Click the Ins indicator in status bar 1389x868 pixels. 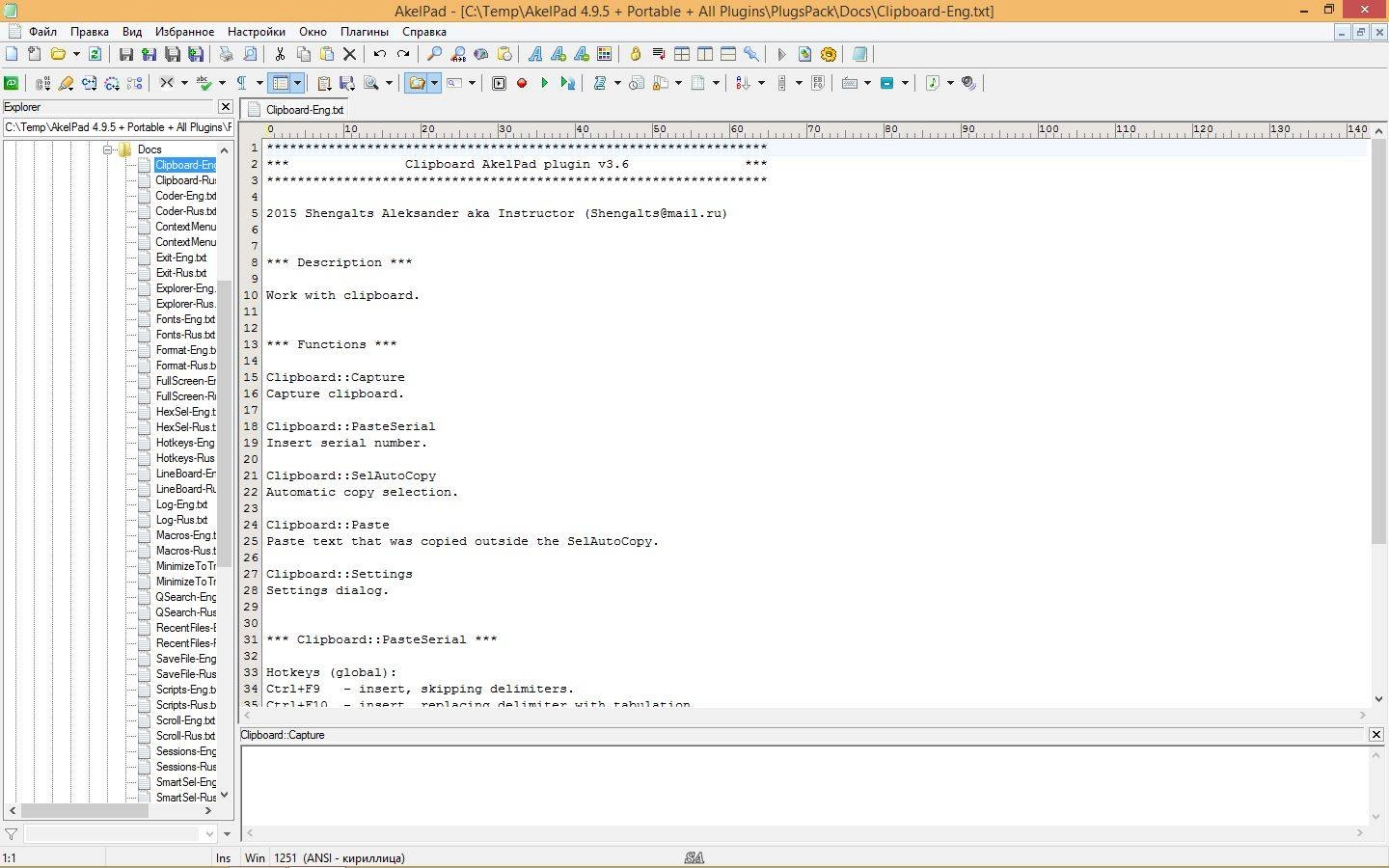(x=224, y=858)
